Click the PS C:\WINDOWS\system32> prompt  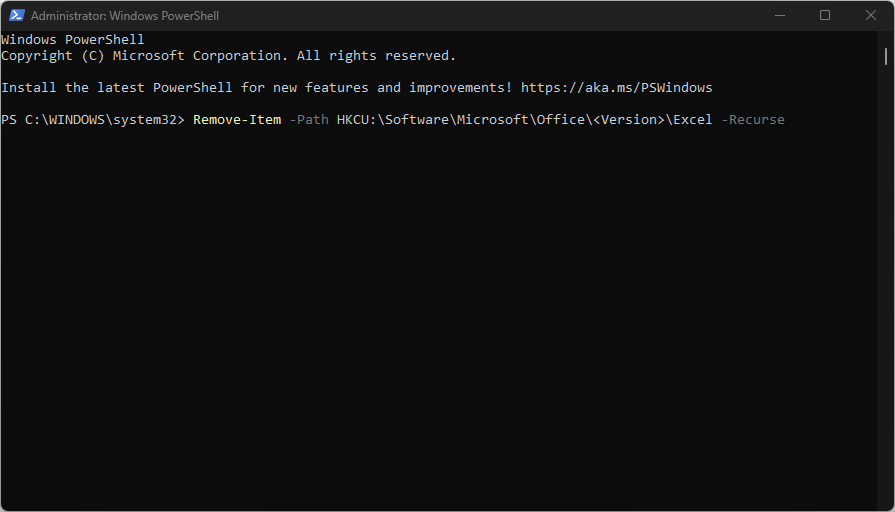coord(93,120)
